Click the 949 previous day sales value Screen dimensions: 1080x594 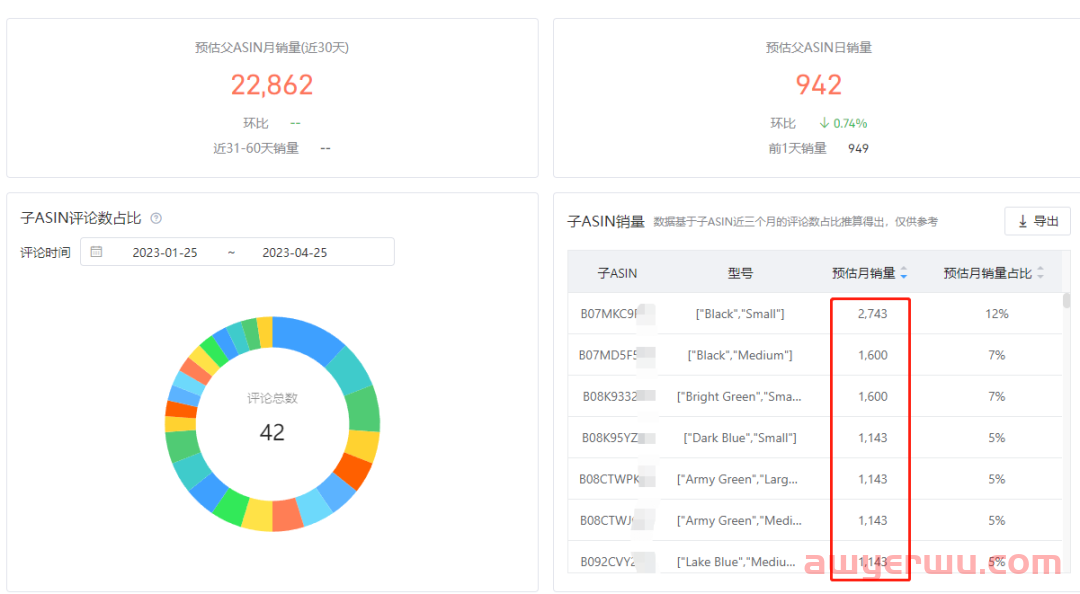tap(858, 148)
